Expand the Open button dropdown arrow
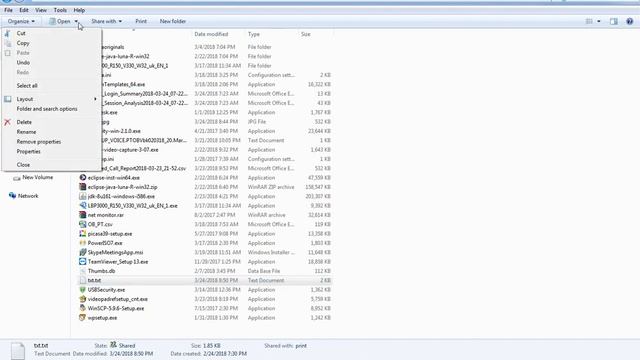The height and width of the screenshot is (360, 640). click(76, 21)
